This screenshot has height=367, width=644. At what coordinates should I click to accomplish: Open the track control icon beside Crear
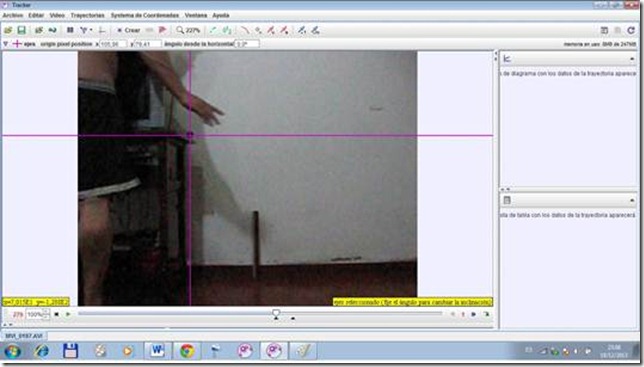[150, 30]
